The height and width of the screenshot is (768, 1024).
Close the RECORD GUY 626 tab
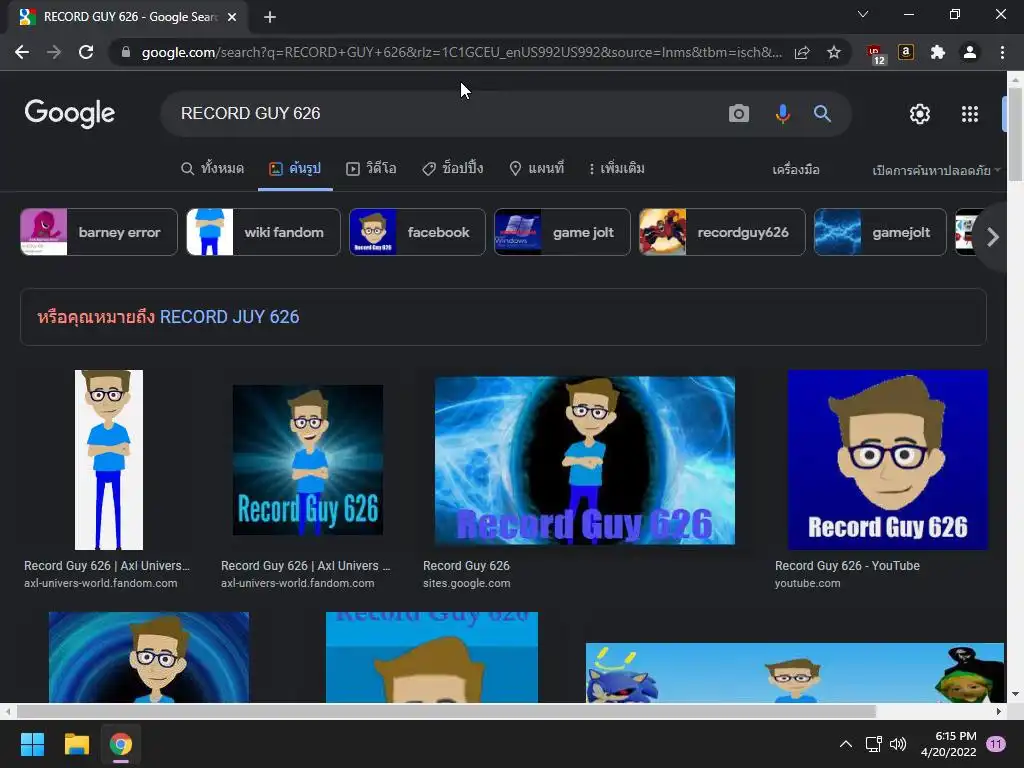(232, 17)
